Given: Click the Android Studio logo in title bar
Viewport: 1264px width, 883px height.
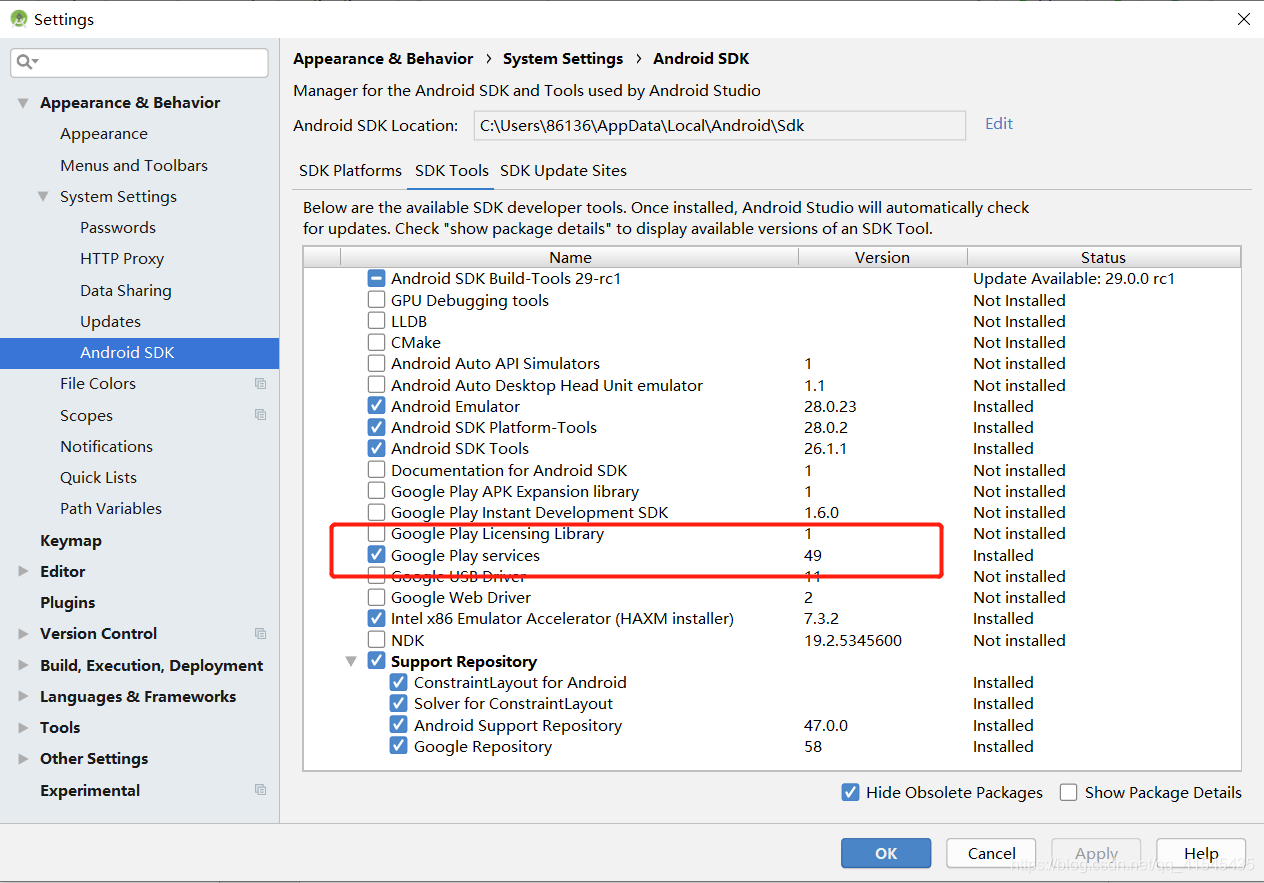Looking at the screenshot, I should (x=18, y=19).
